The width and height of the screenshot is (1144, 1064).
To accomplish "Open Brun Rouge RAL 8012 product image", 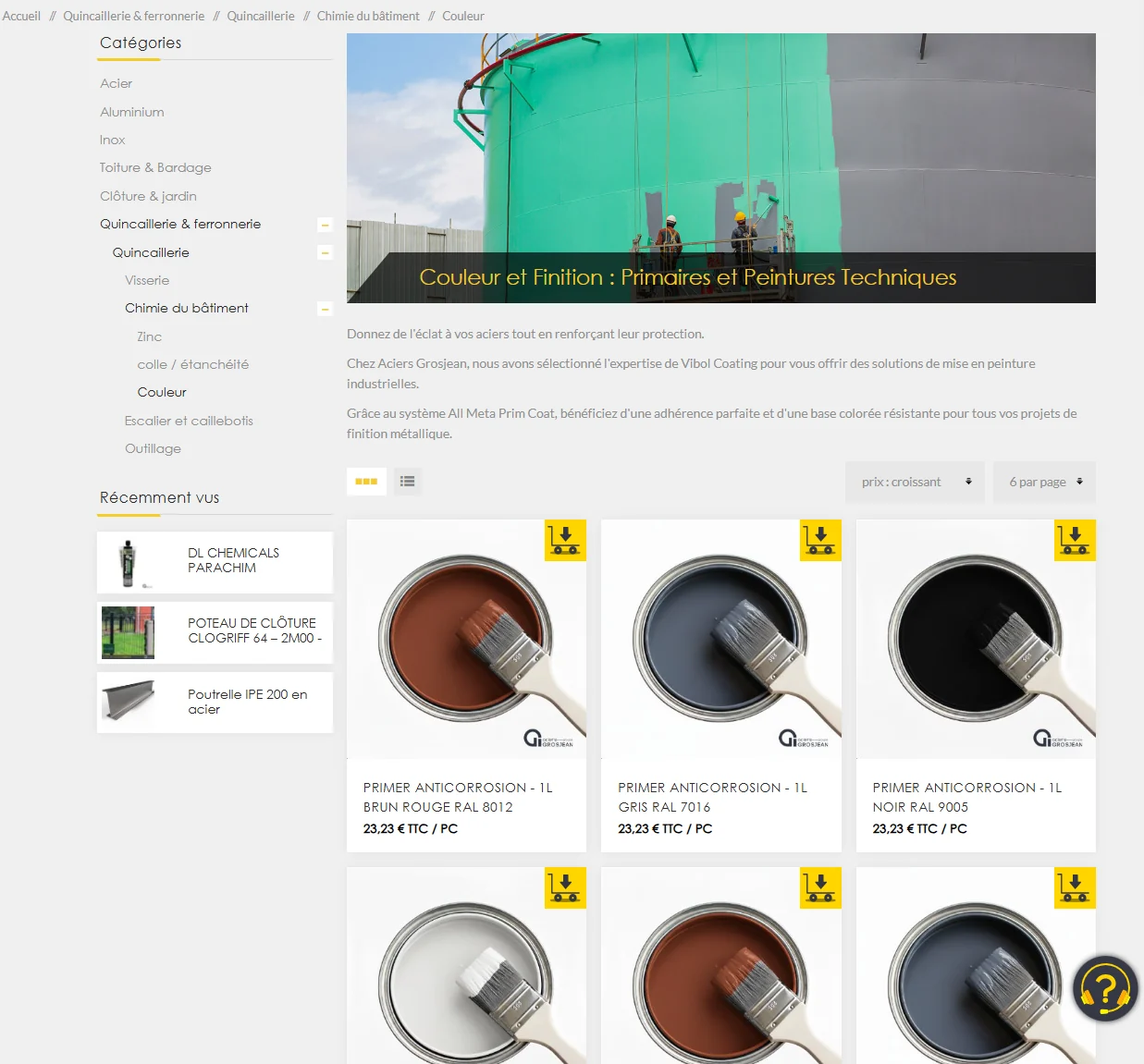I will pyautogui.click(x=467, y=640).
